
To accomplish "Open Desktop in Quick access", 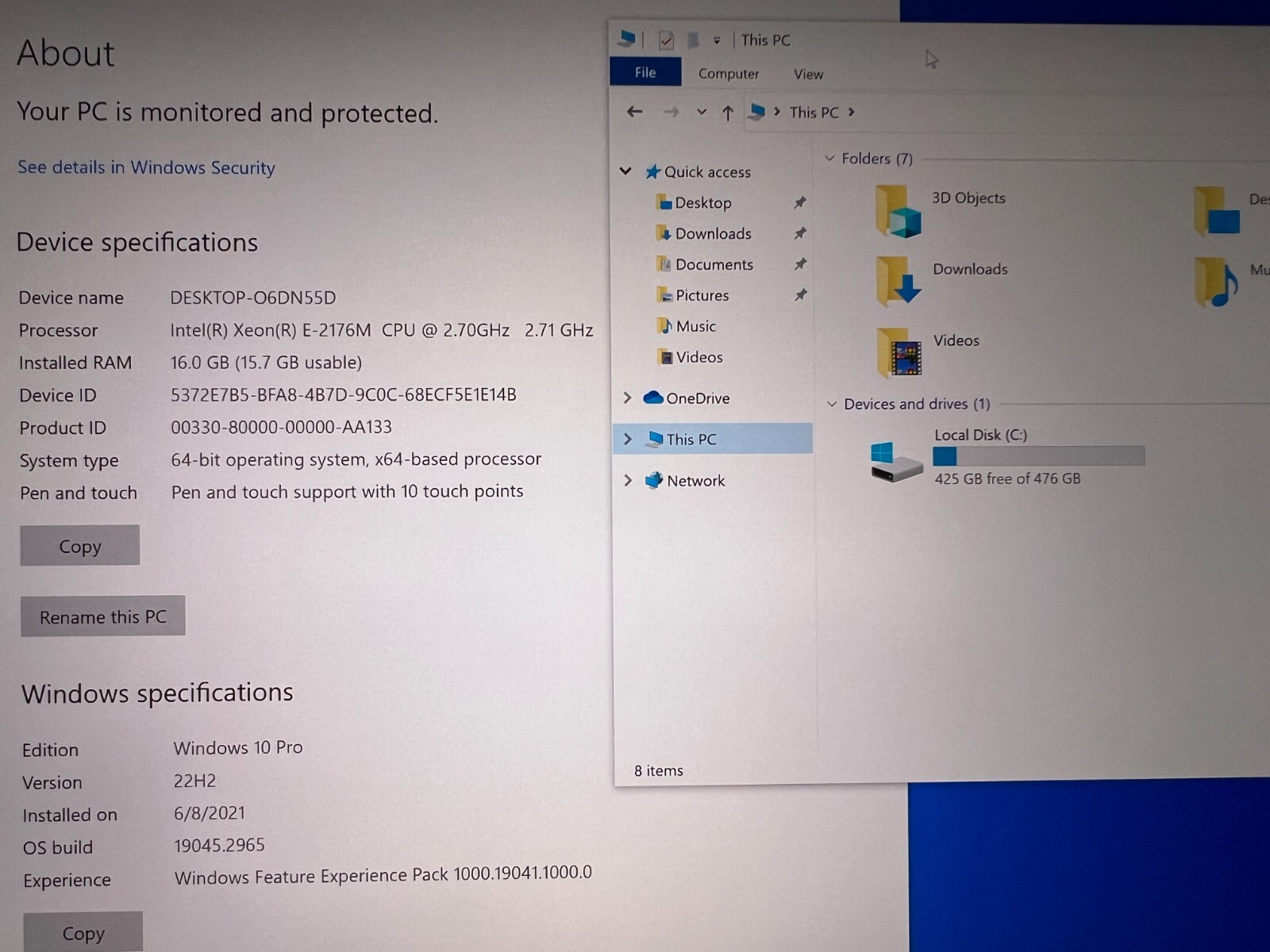I will coord(703,203).
